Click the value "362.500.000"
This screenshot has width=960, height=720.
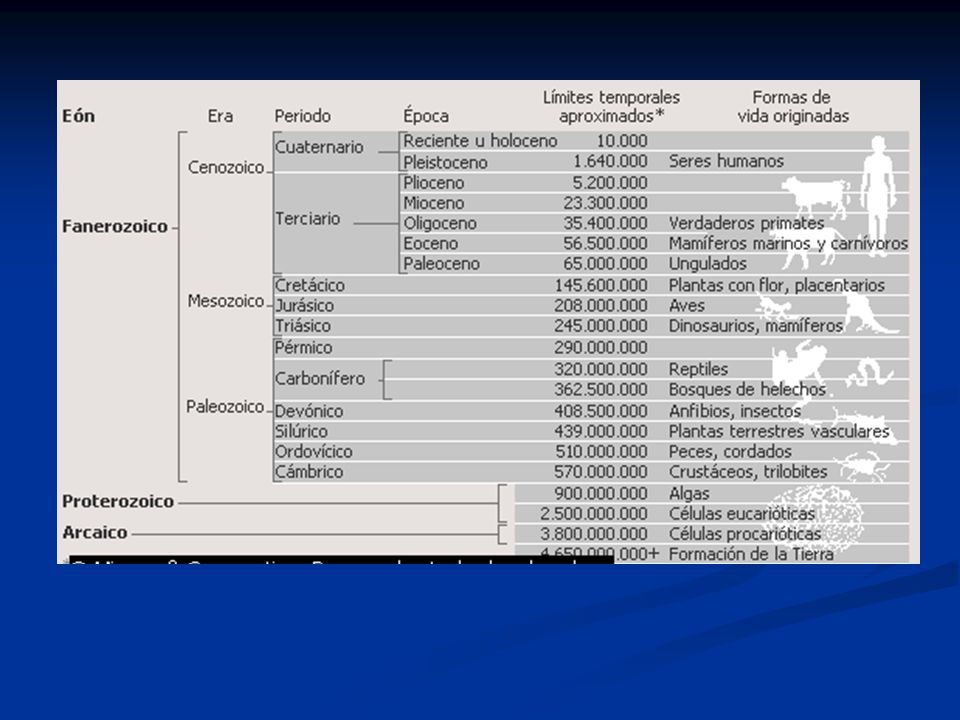tap(601, 389)
